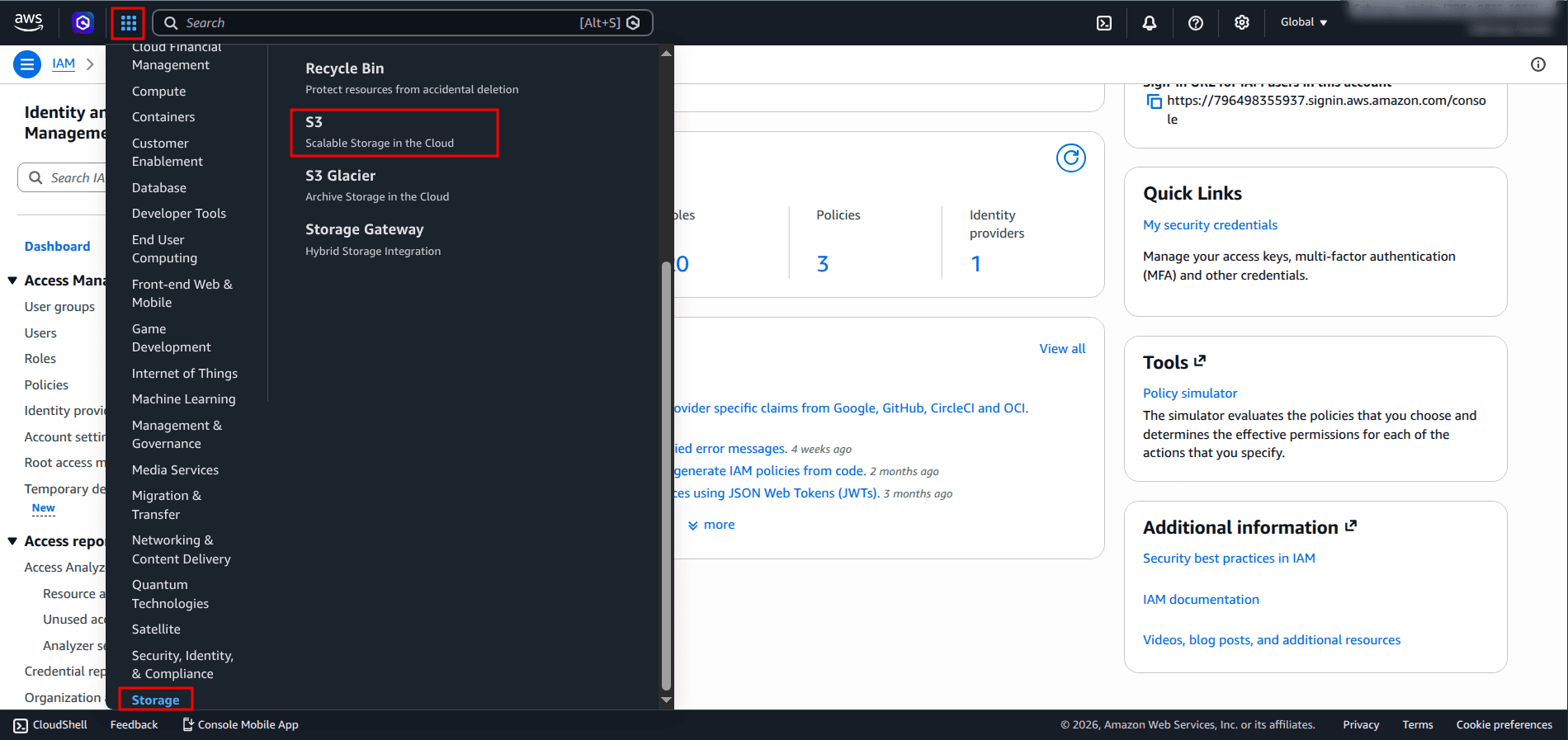
Task: Open the notifications bell icon
Action: [x=1150, y=23]
